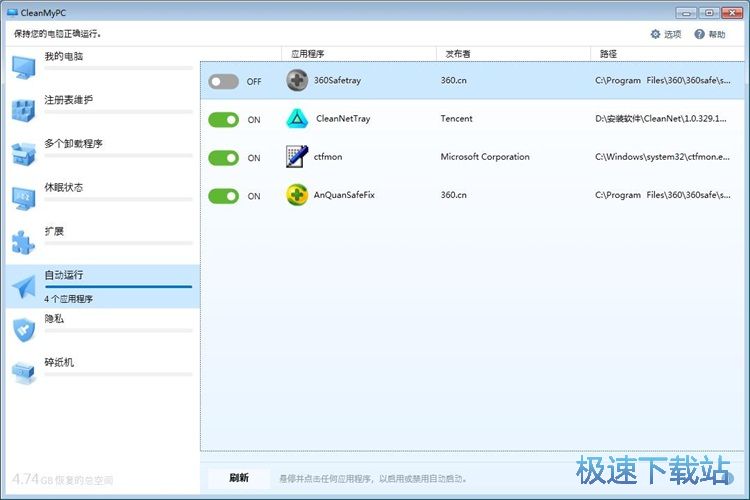
Task: Open the 我的电脑 section
Action: point(64,56)
